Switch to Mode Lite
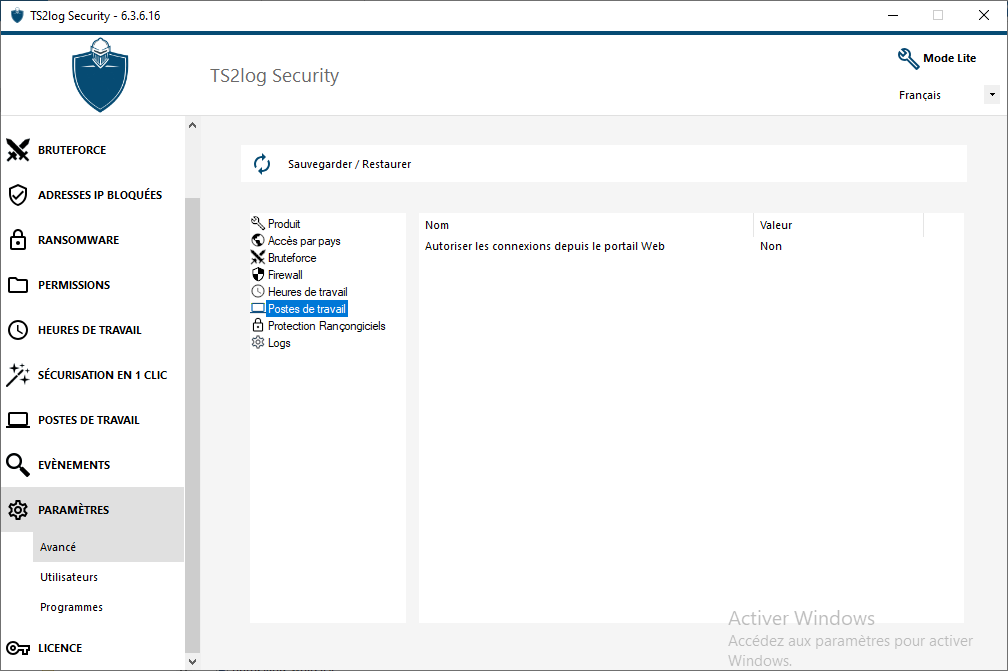The height and width of the screenshot is (671, 1008). (950, 58)
